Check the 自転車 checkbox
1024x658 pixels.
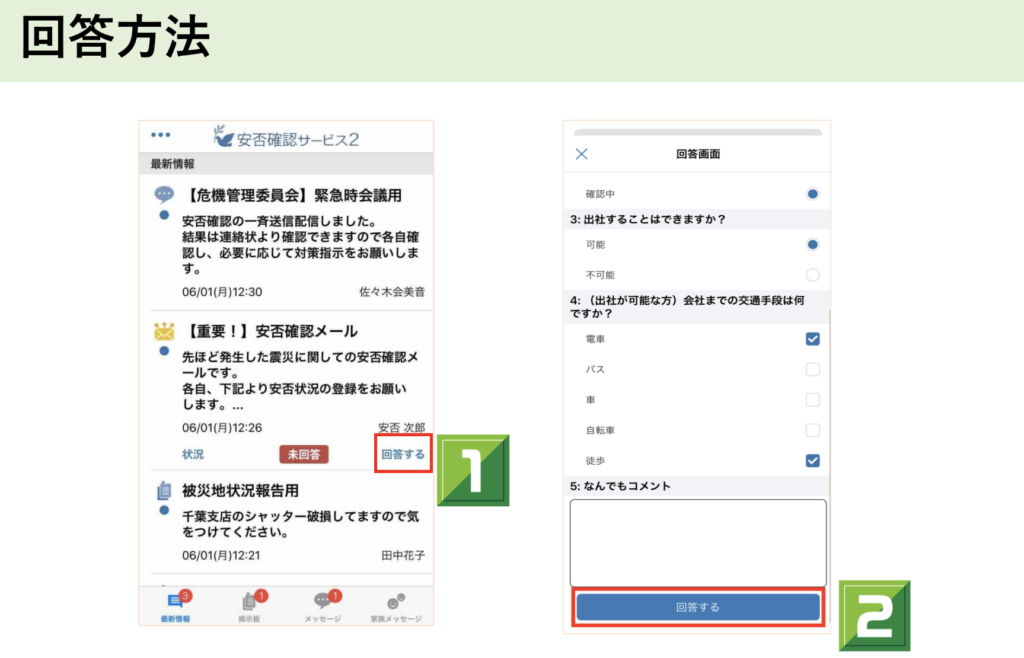point(812,430)
